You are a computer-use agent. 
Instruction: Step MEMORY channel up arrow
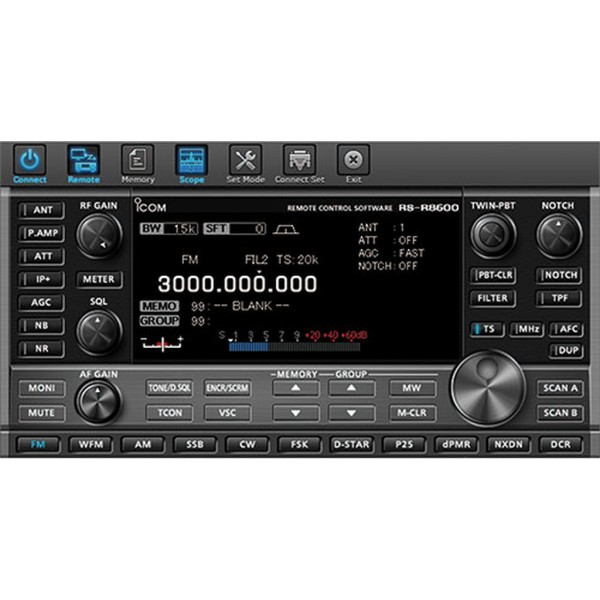296,388
